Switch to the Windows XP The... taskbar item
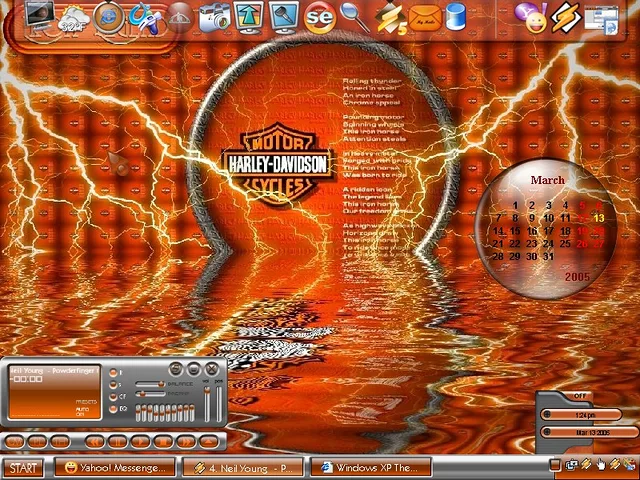Viewport: 640px width, 480px height. coord(370,467)
